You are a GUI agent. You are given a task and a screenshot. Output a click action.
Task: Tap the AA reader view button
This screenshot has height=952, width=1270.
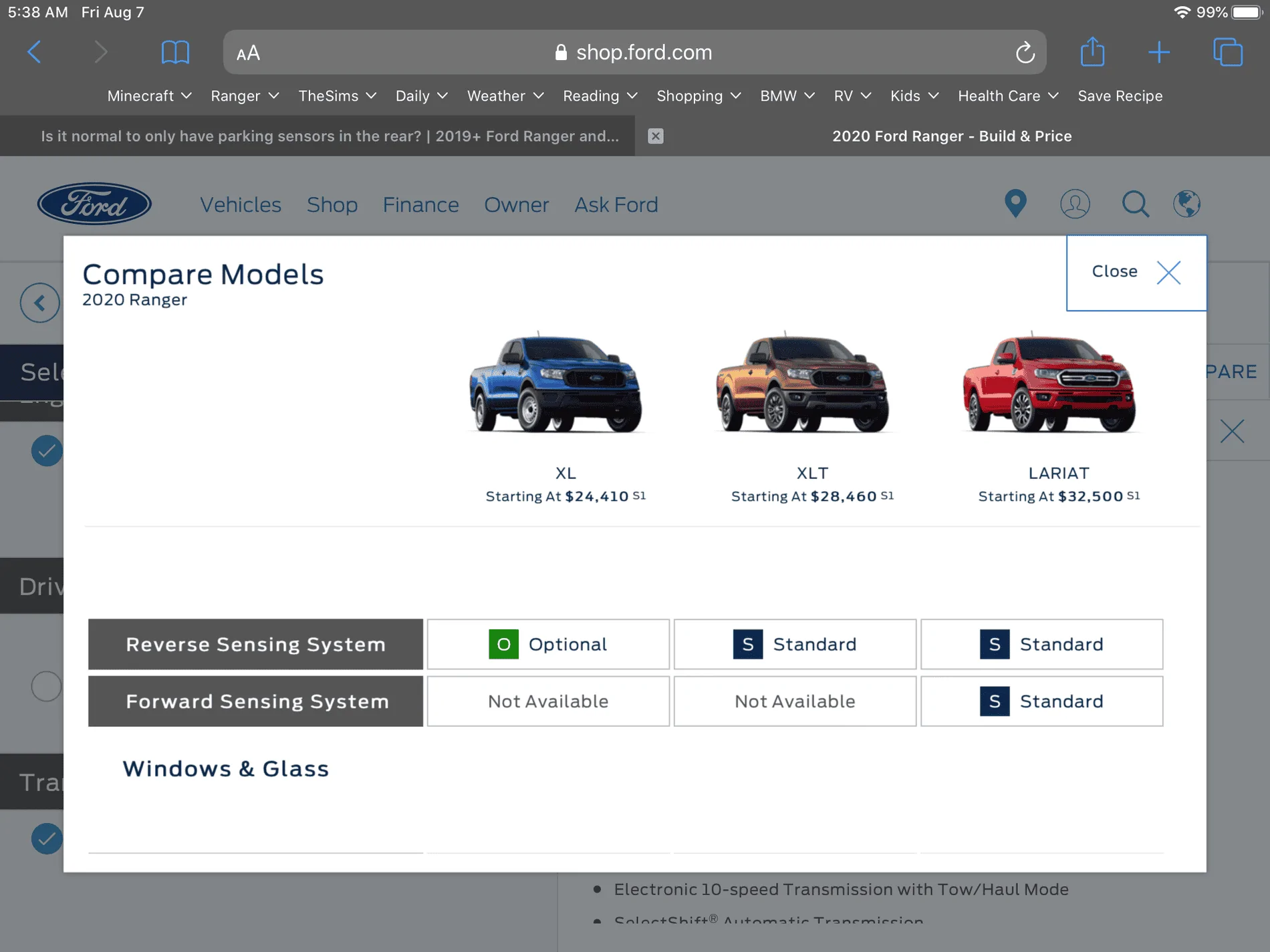(x=248, y=53)
